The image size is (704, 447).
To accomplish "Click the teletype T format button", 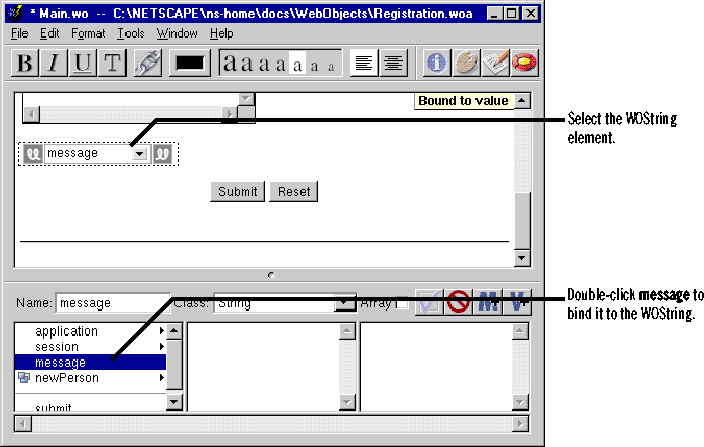I will (x=112, y=63).
